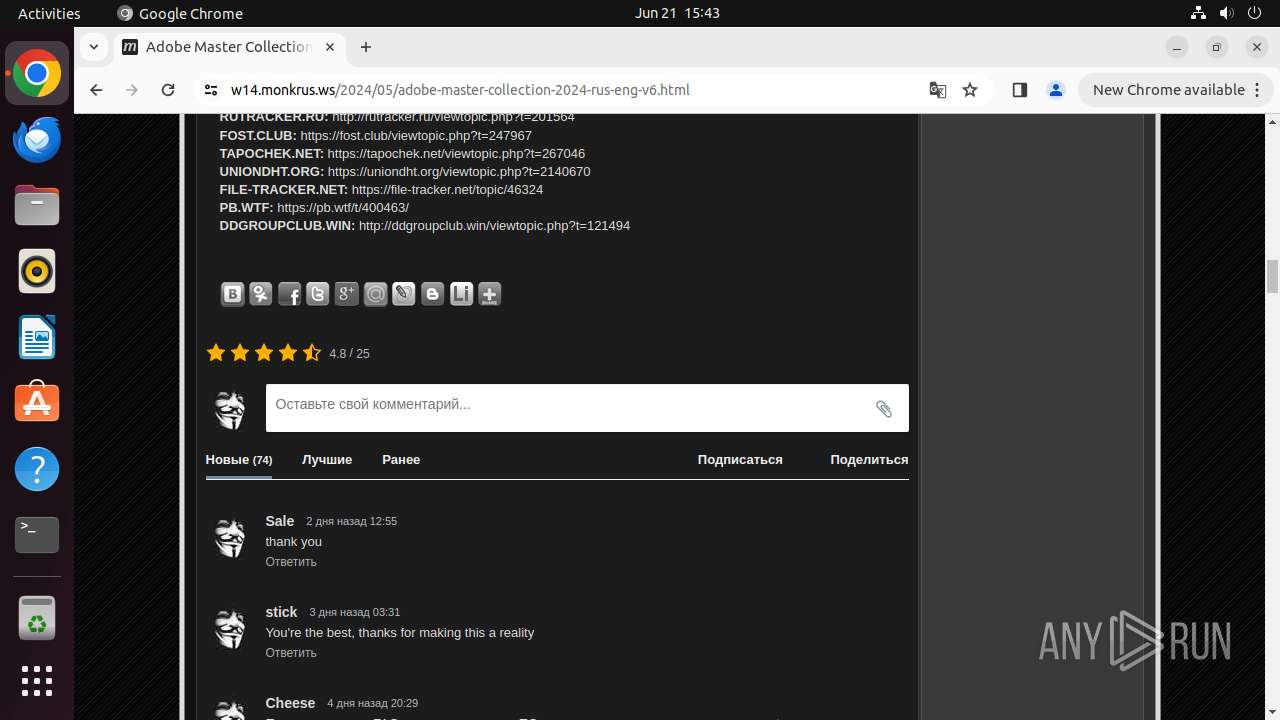This screenshot has width=1280, height=720.
Task: Click the 4.8 / 25 rating text
Action: (349, 354)
